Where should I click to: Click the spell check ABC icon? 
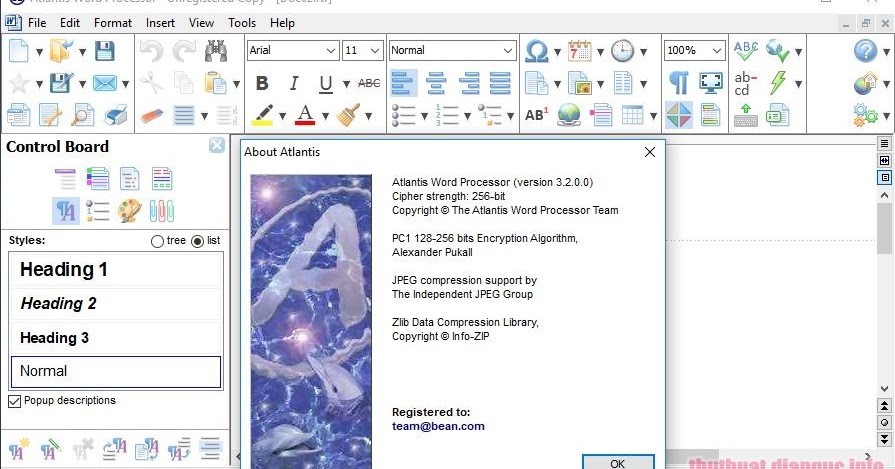[745, 51]
